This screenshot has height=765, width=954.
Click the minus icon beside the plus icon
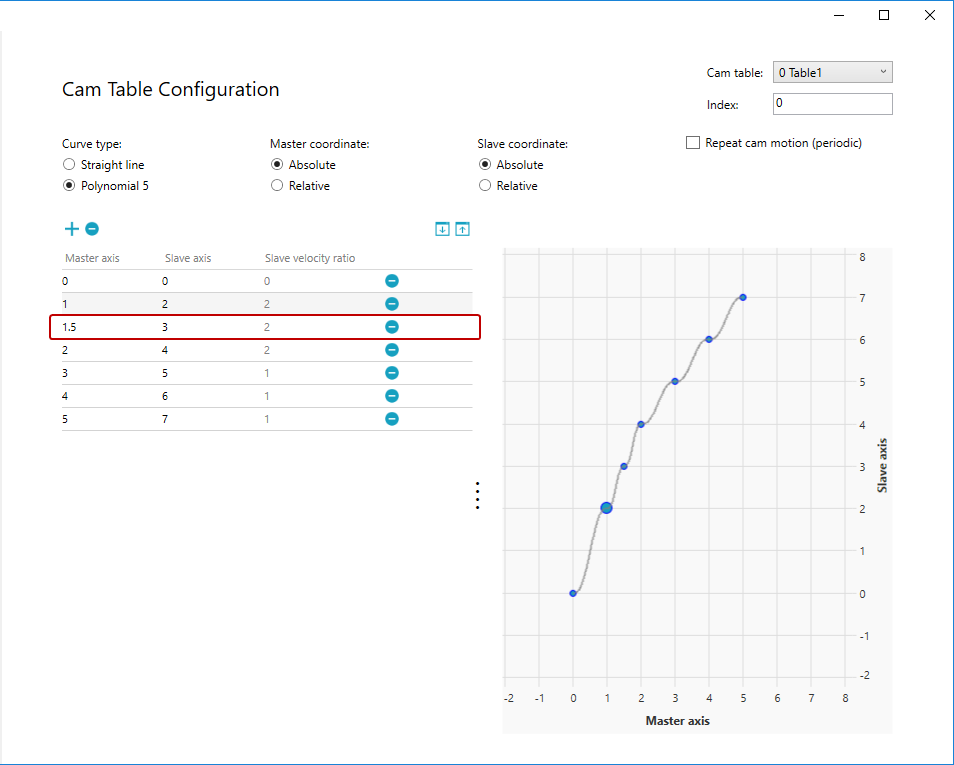pyautogui.click(x=92, y=229)
